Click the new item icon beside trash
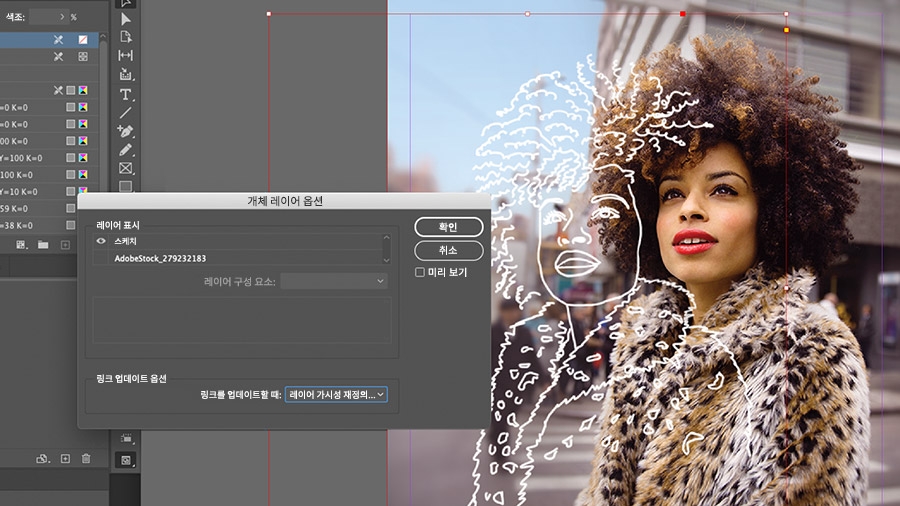The height and width of the screenshot is (506, 900). (65, 458)
